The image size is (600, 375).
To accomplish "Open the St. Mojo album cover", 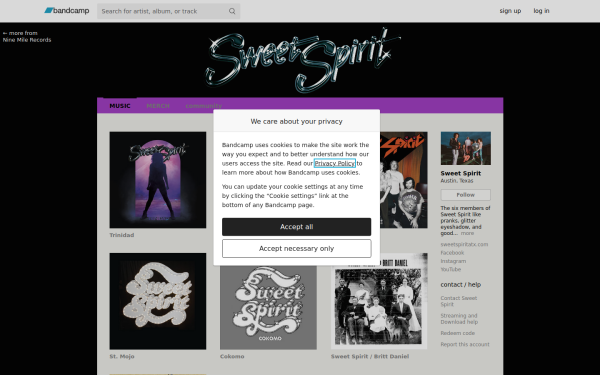I will (158, 301).
